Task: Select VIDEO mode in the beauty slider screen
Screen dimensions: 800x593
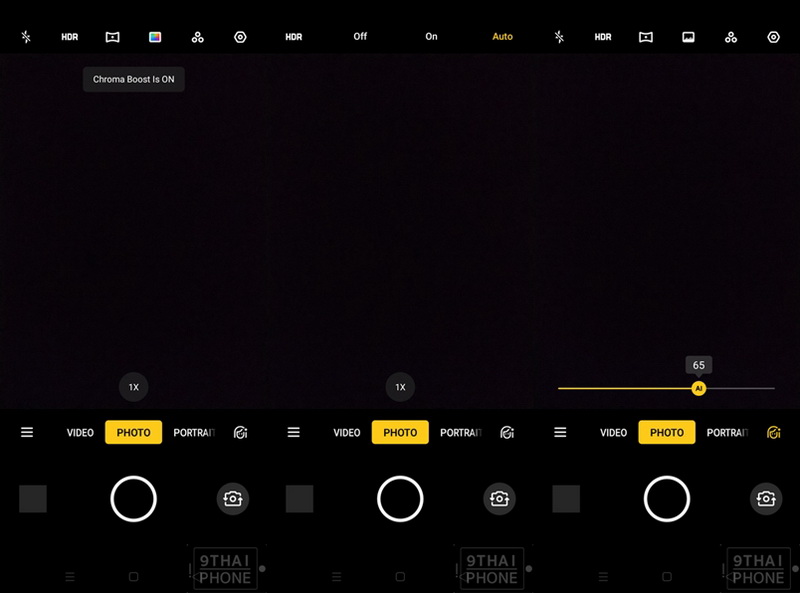Action: (613, 432)
